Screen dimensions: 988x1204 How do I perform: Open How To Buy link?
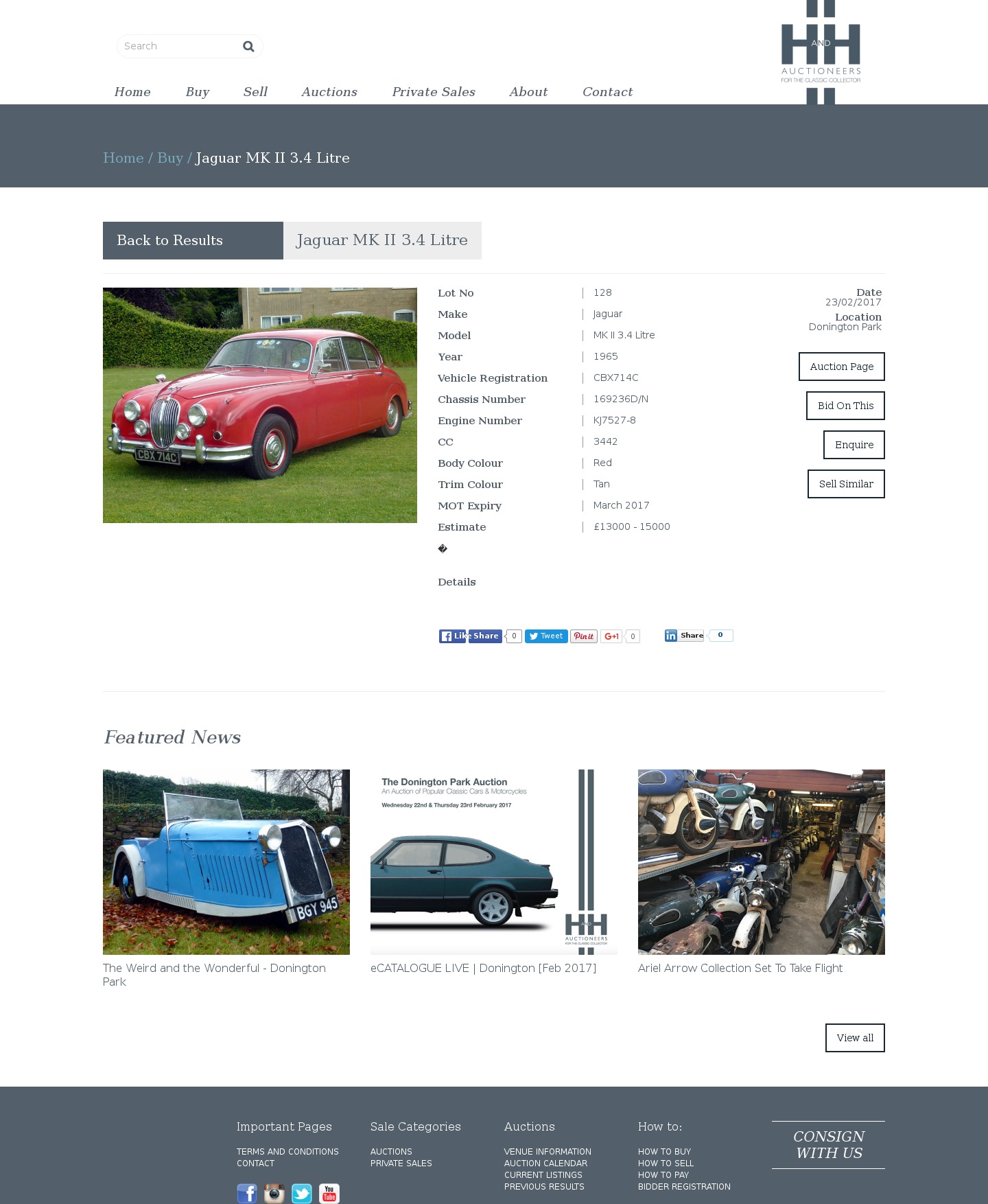click(x=664, y=1152)
